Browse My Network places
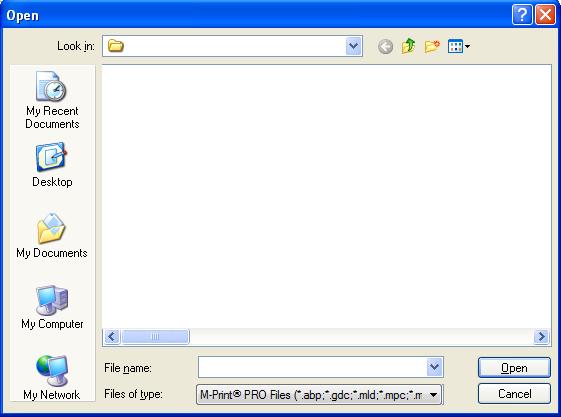Screen dimensions: 561x417 pos(52,378)
